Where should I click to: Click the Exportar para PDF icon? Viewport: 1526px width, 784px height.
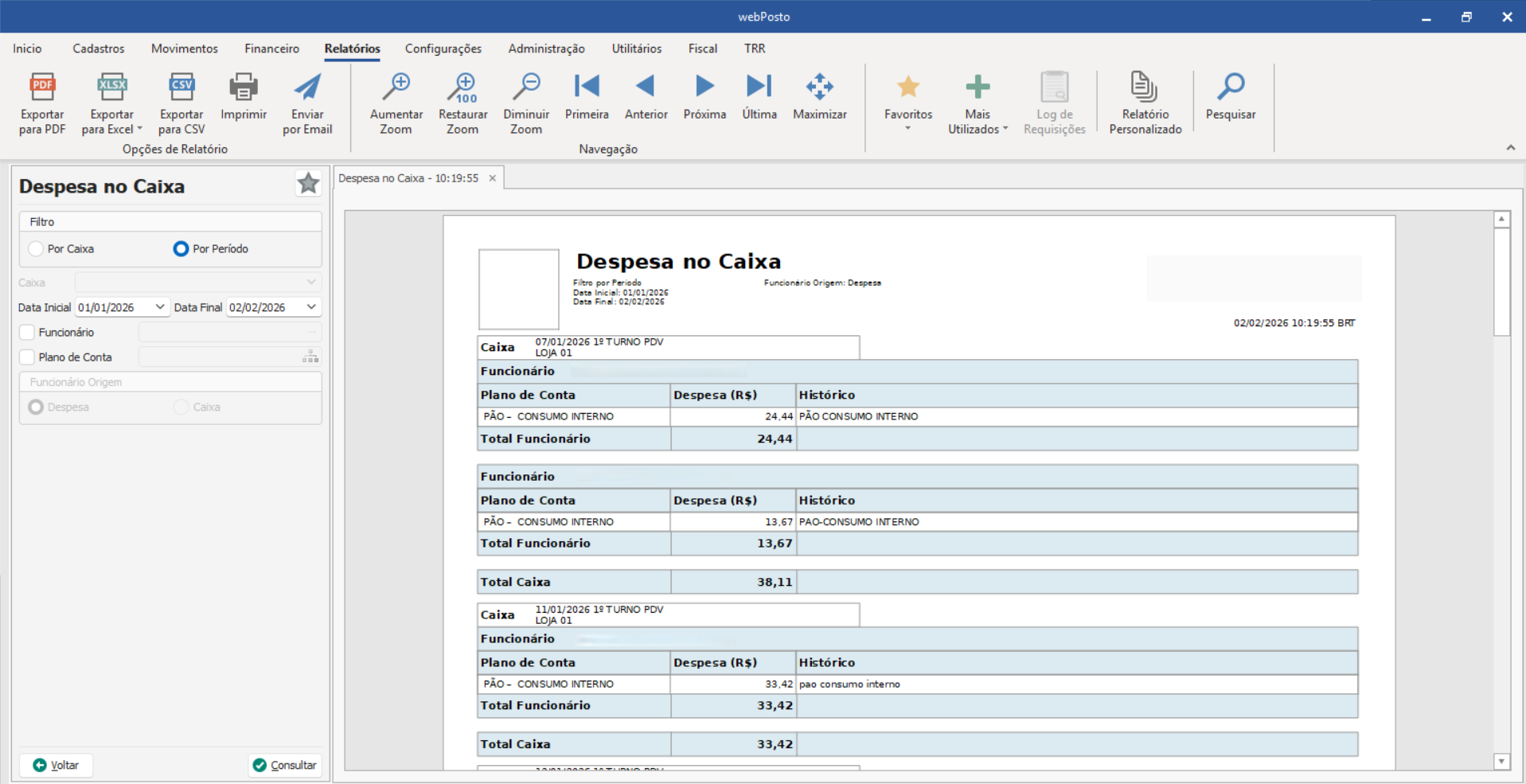(42, 88)
